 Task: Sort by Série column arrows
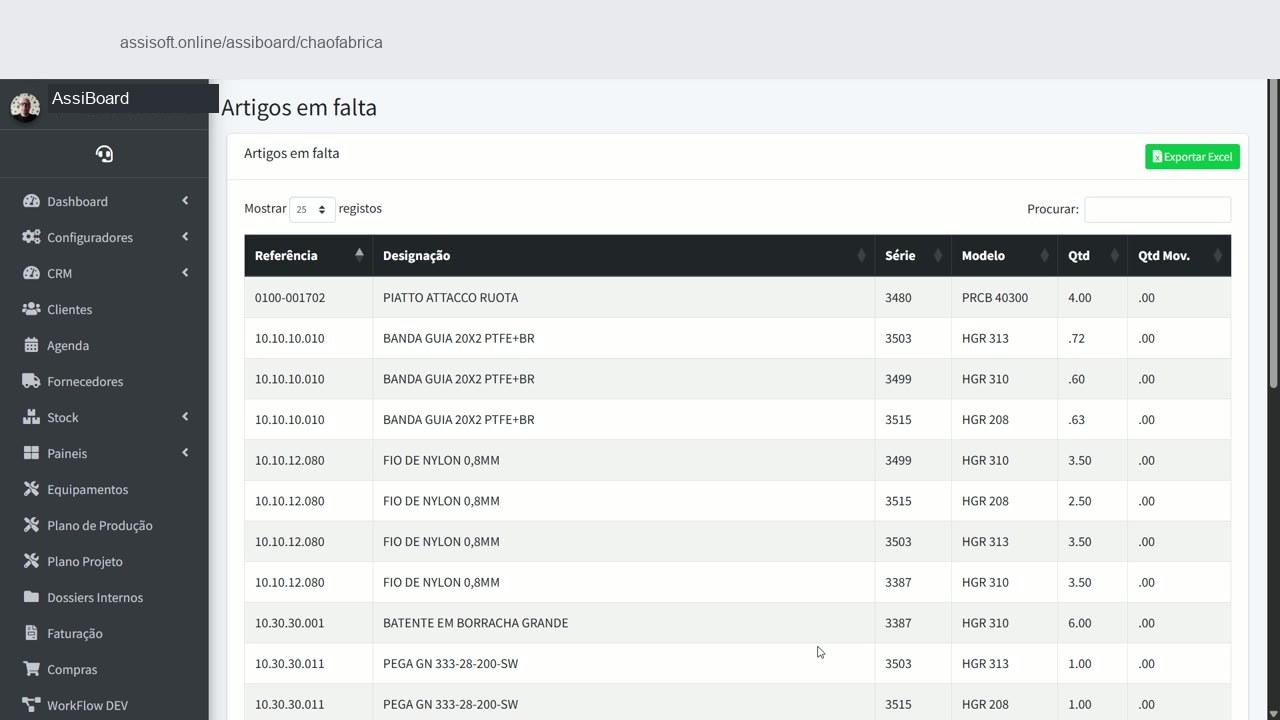pos(938,256)
